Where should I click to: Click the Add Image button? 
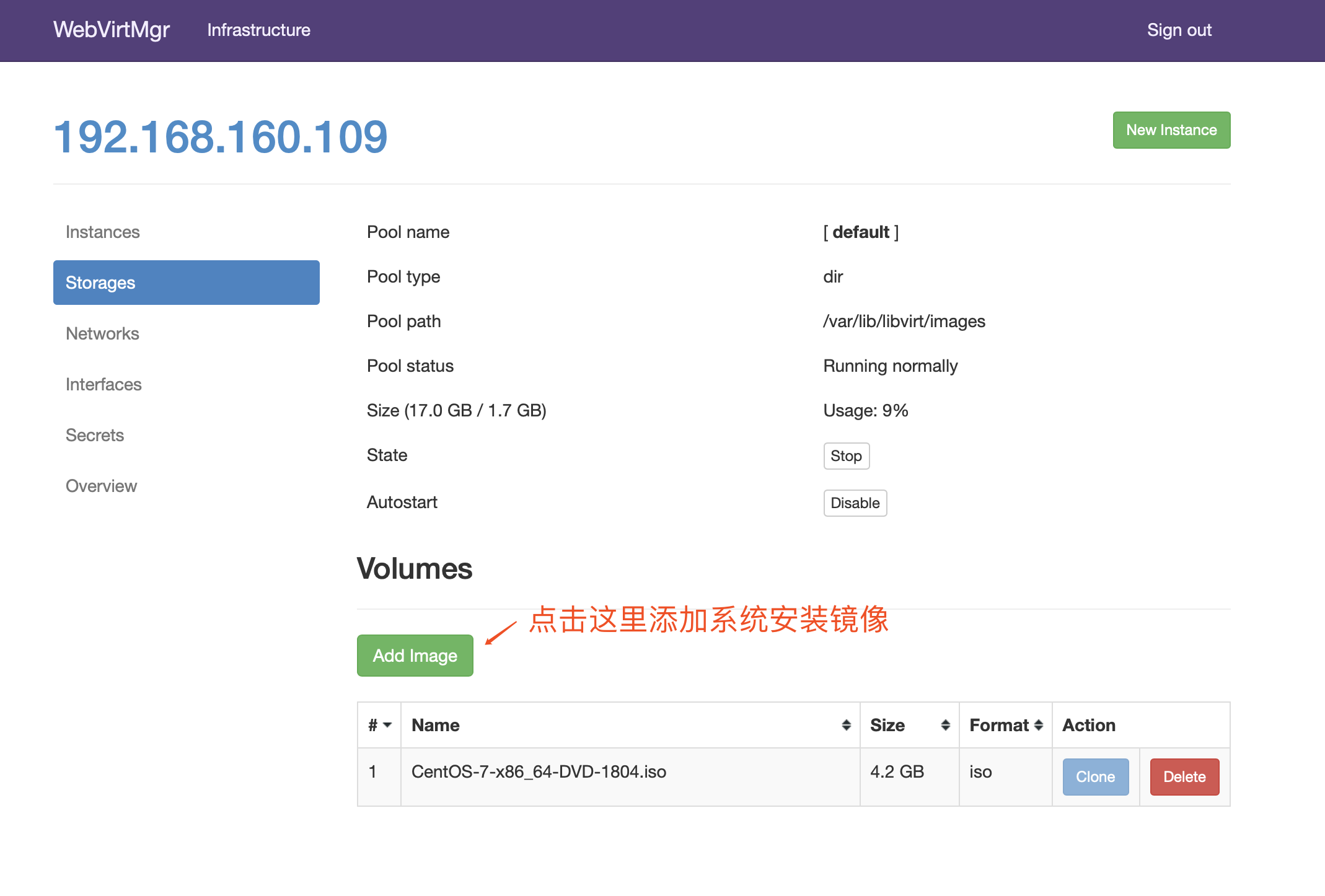point(415,656)
